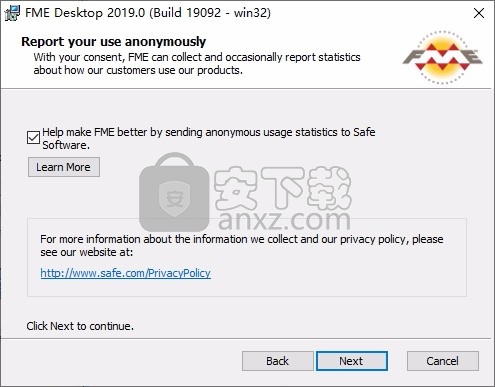Click the privacy policy information paragraph

click(x=242, y=246)
